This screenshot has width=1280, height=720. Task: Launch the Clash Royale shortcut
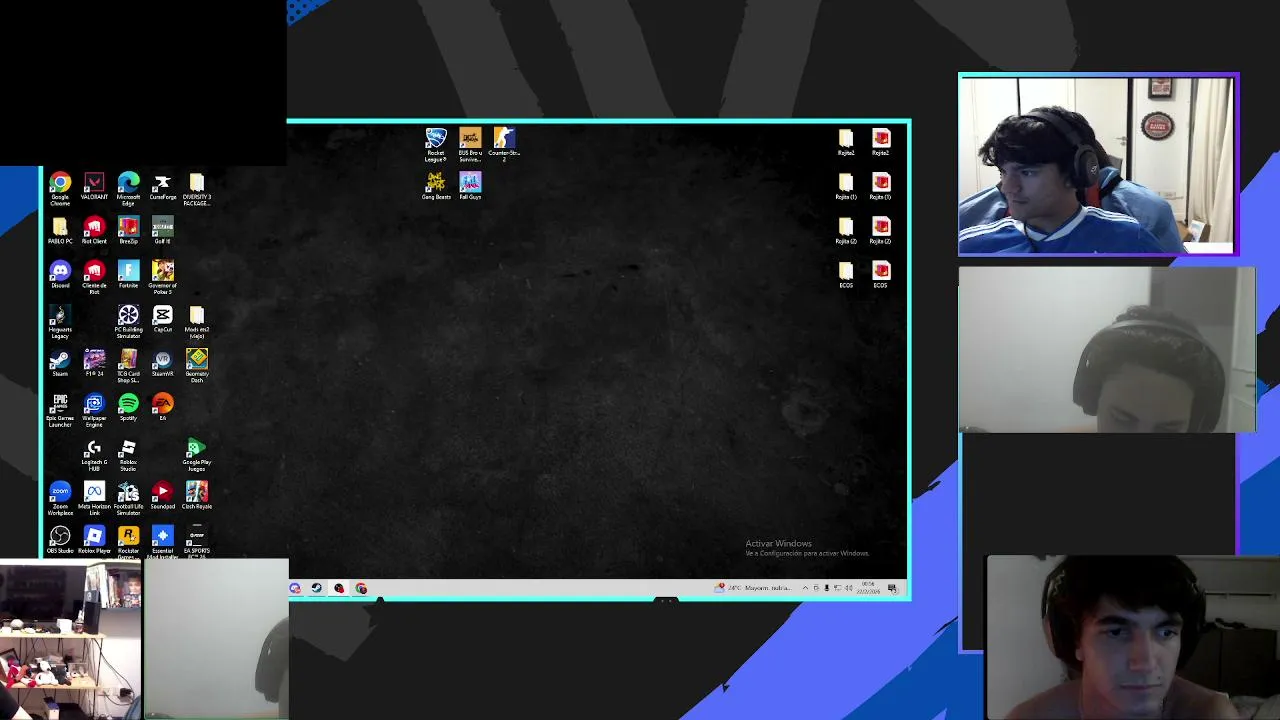(196, 495)
